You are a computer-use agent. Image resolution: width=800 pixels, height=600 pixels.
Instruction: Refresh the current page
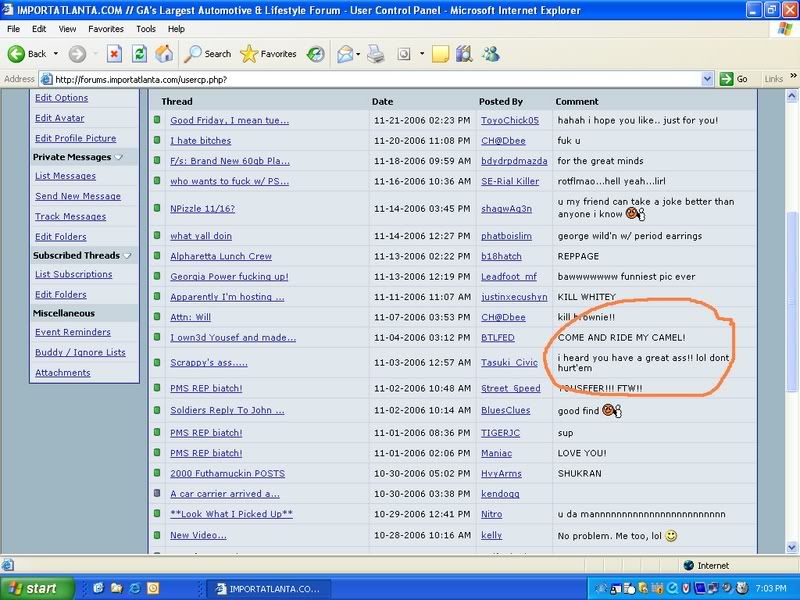(139, 54)
